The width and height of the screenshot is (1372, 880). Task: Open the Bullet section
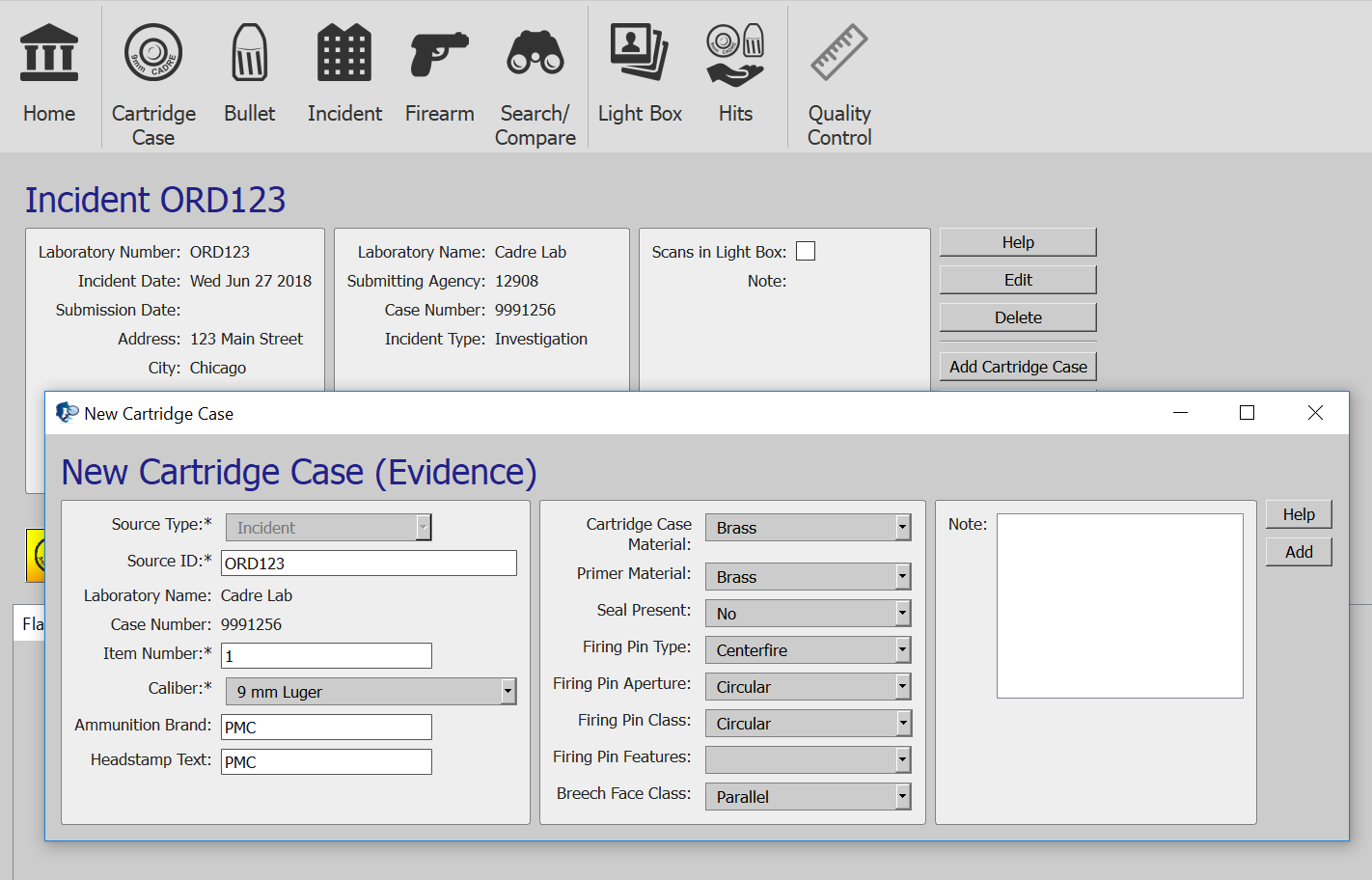pos(250,75)
